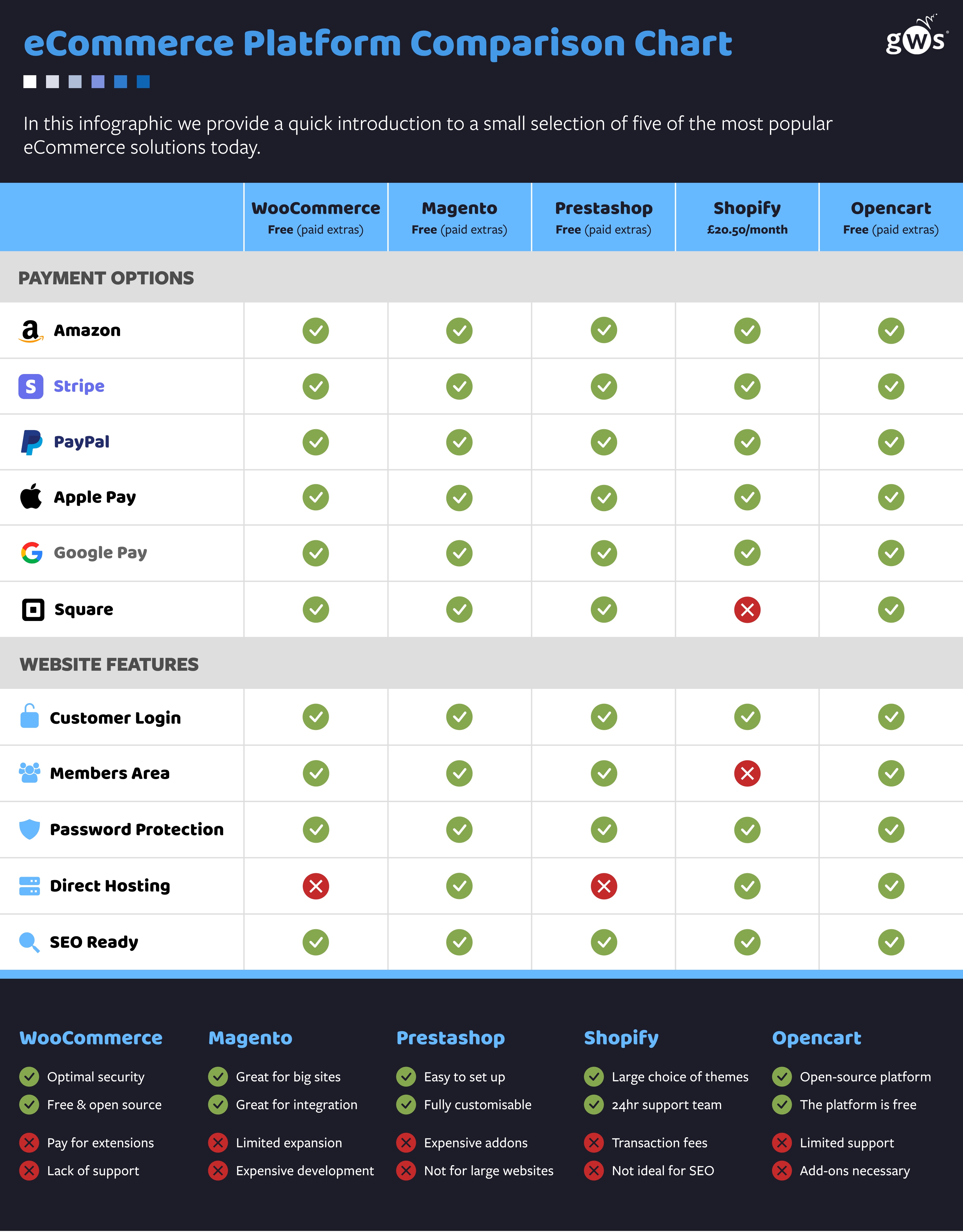The width and height of the screenshot is (963, 1232).
Task: Select the Magento column header
Action: pyautogui.click(x=460, y=217)
